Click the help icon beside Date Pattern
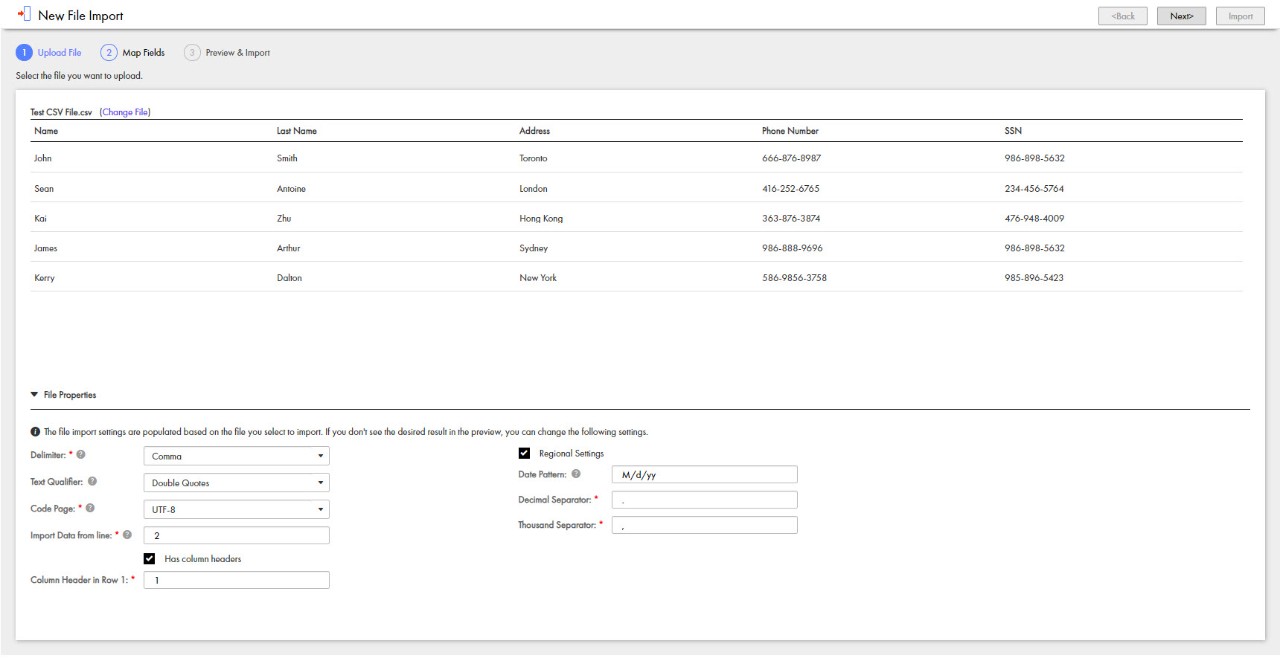 click(576, 474)
